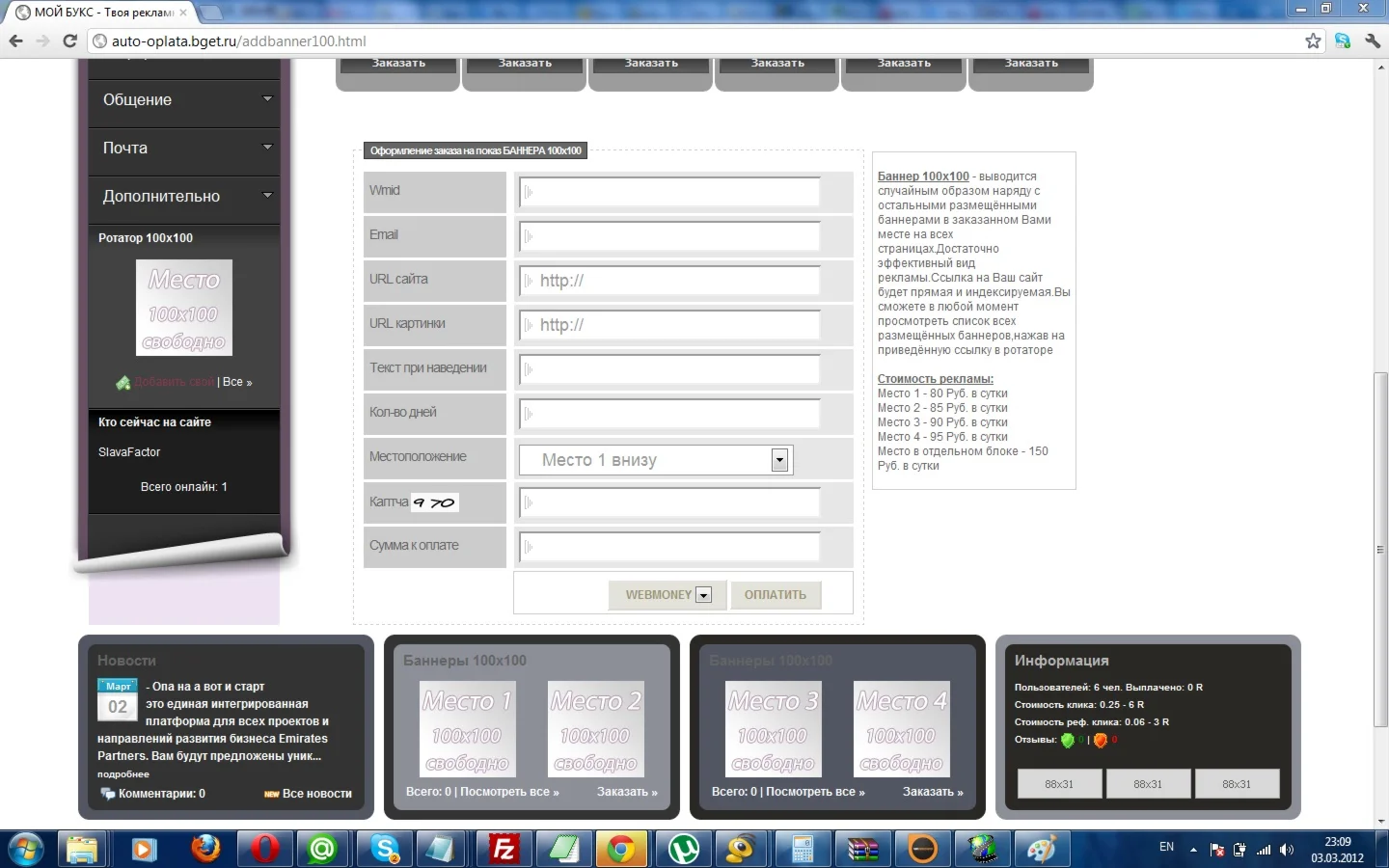Click the orange shield review icon
The width and height of the screenshot is (1389, 868).
1101,741
